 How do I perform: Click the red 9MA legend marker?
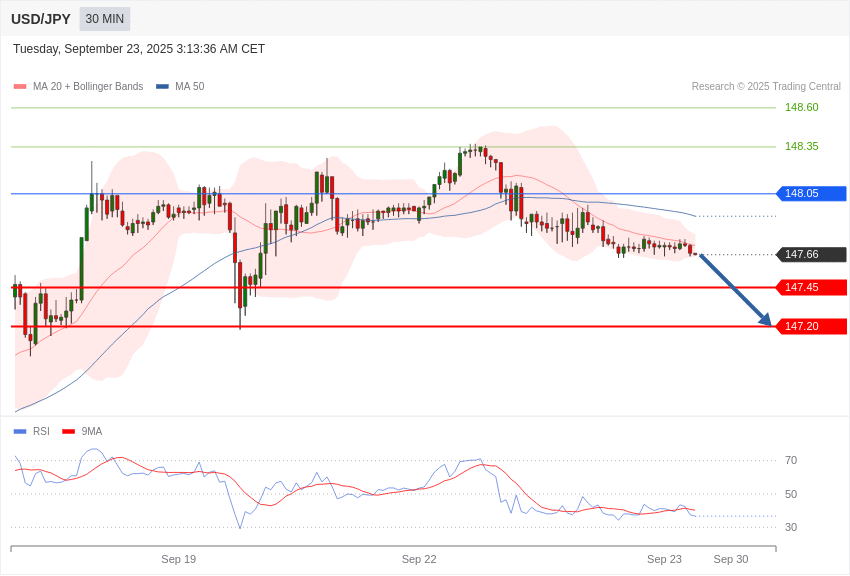pyautogui.click(x=68, y=432)
